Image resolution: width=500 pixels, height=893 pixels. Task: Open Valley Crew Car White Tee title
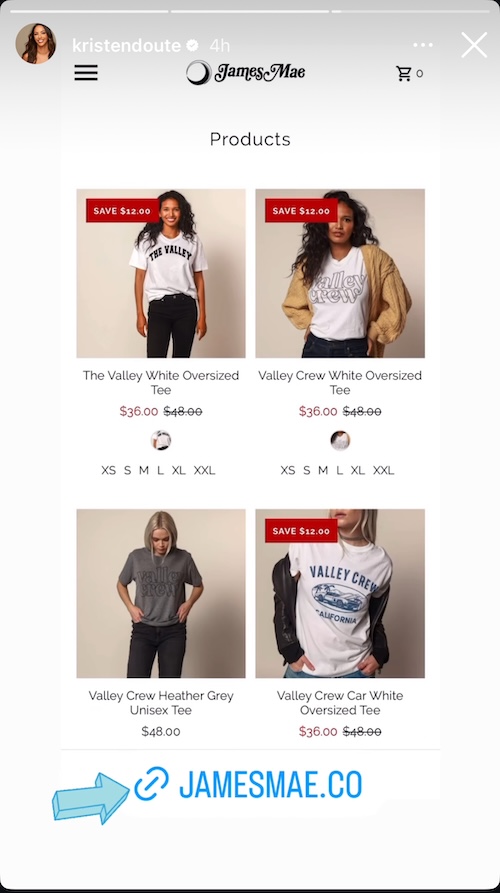[x=340, y=703]
